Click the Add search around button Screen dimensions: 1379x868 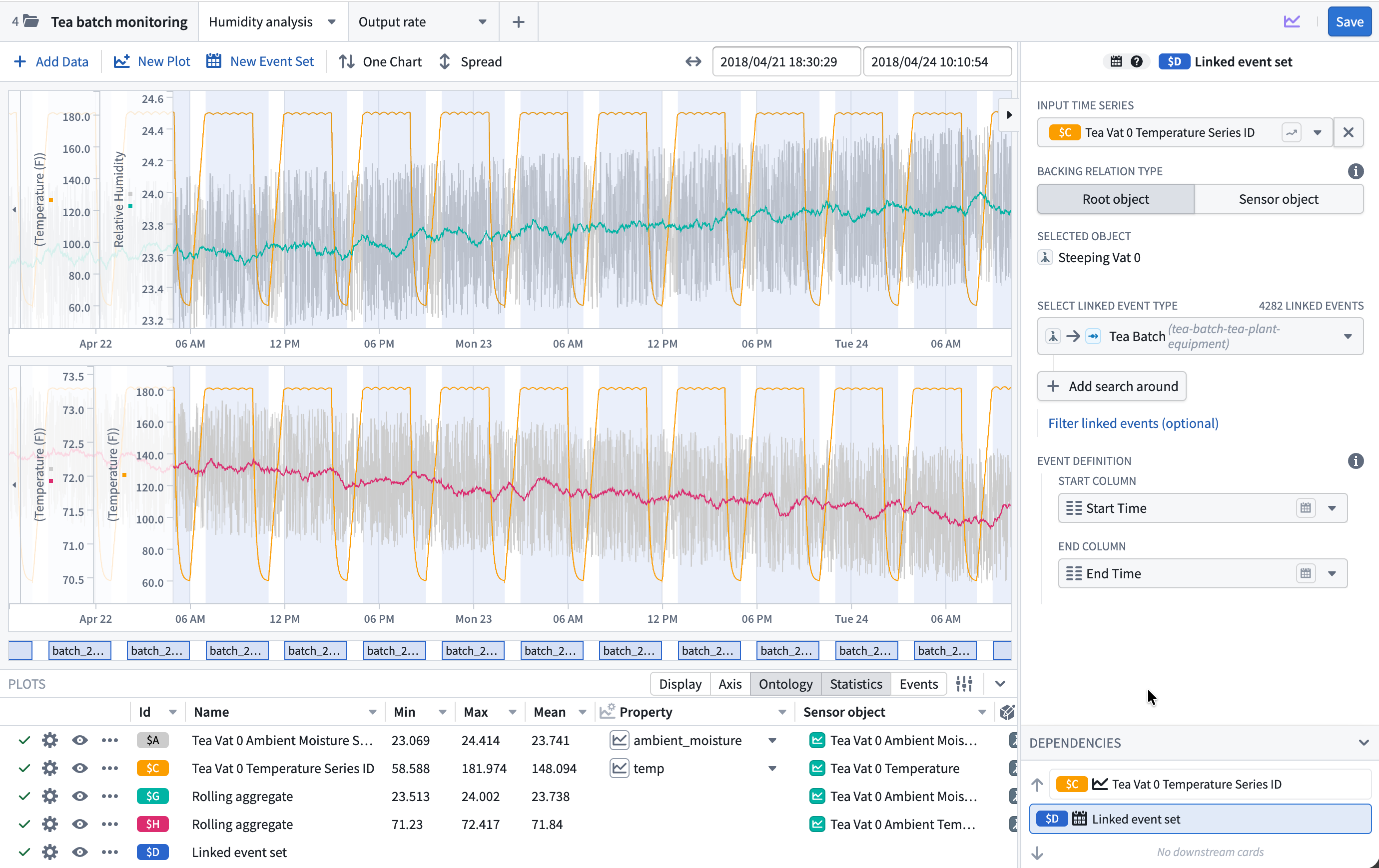tap(1112, 386)
